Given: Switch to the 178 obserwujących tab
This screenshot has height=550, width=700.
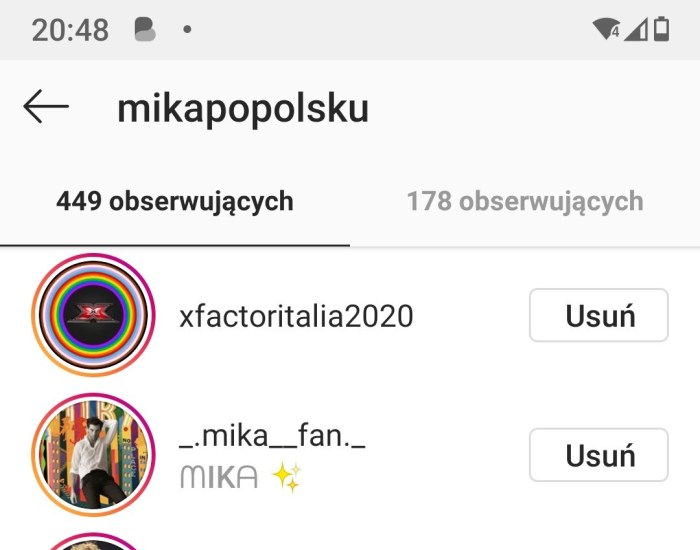Looking at the screenshot, I should pyautogui.click(x=525, y=201).
